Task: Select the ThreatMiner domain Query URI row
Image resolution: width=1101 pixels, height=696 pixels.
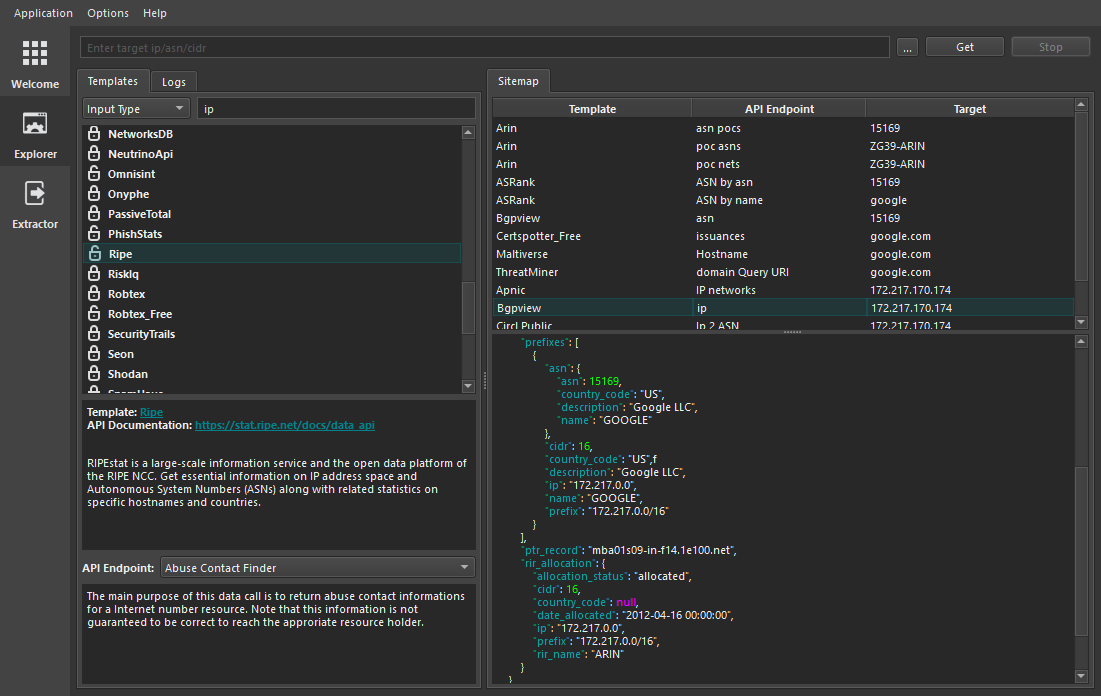Action: 783,272
